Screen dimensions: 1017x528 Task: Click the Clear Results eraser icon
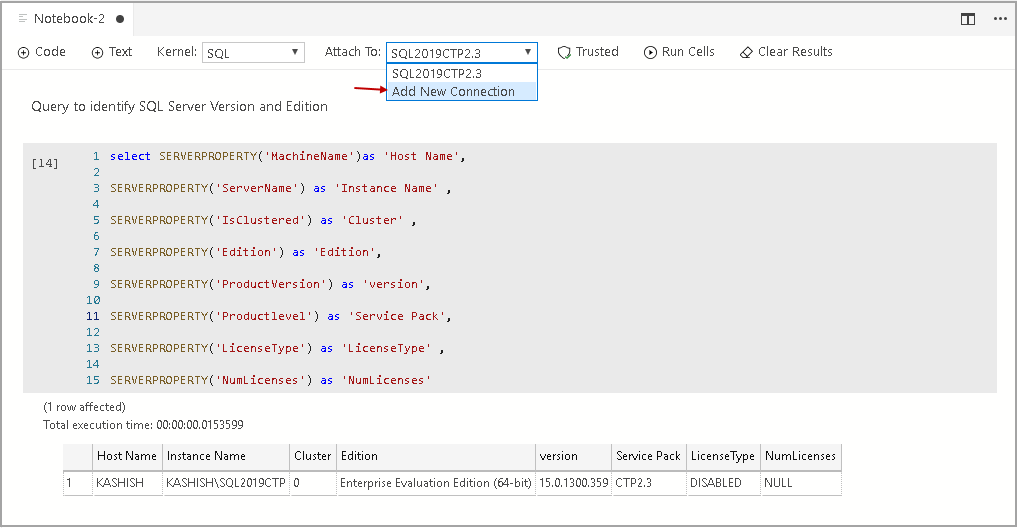pyautogui.click(x=746, y=52)
